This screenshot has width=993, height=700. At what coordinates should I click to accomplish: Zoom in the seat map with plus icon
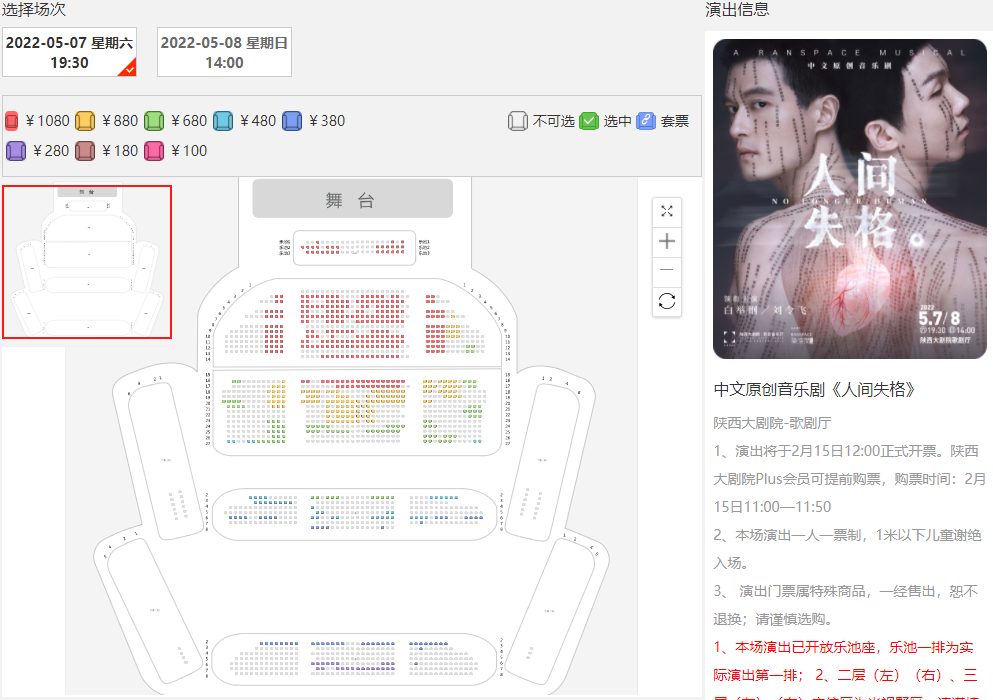(667, 241)
